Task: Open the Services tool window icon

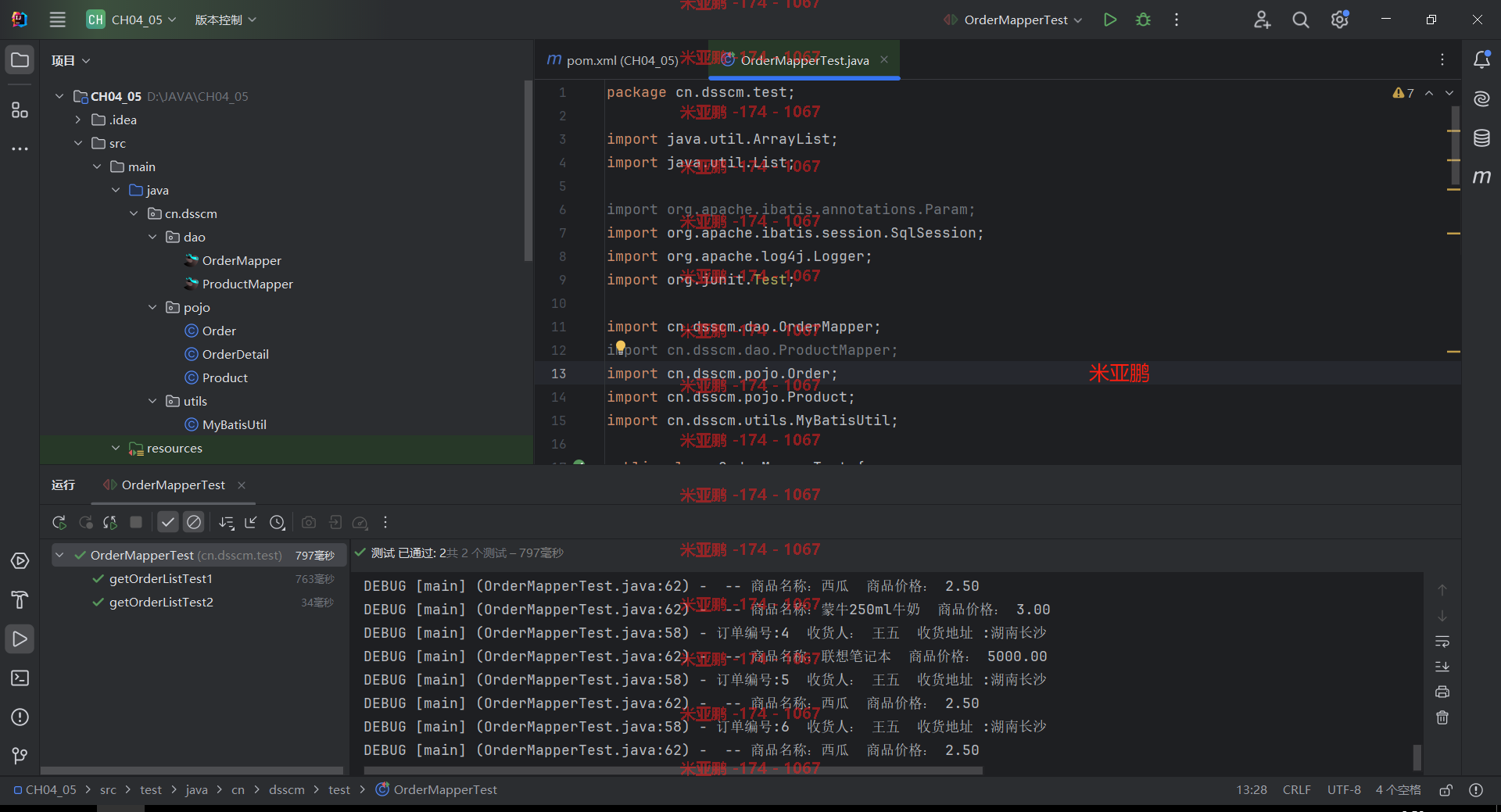Action: (x=20, y=561)
